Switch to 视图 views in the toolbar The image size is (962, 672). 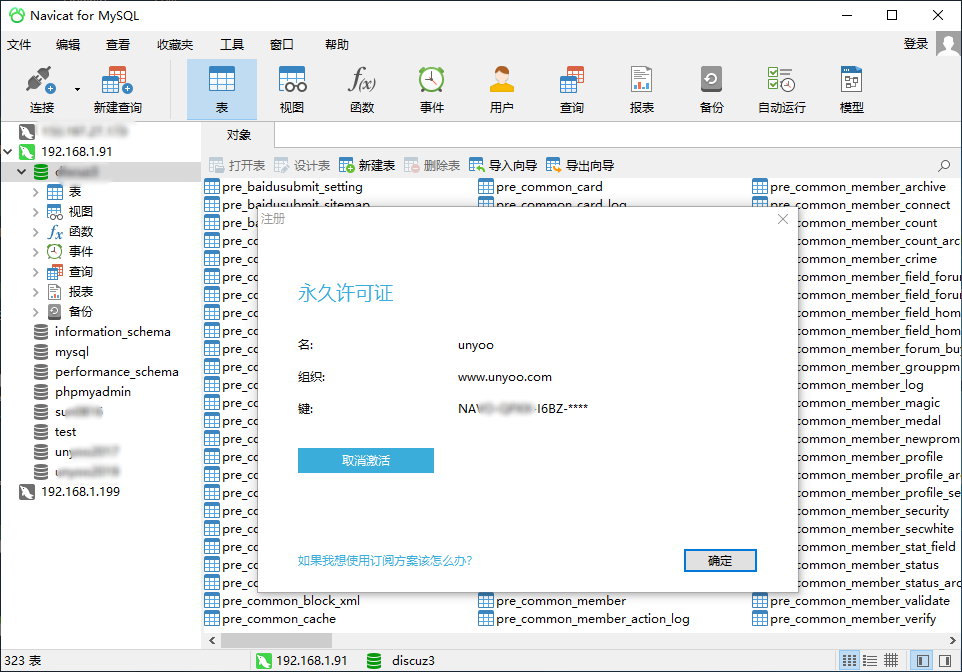(x=291, y=90)
